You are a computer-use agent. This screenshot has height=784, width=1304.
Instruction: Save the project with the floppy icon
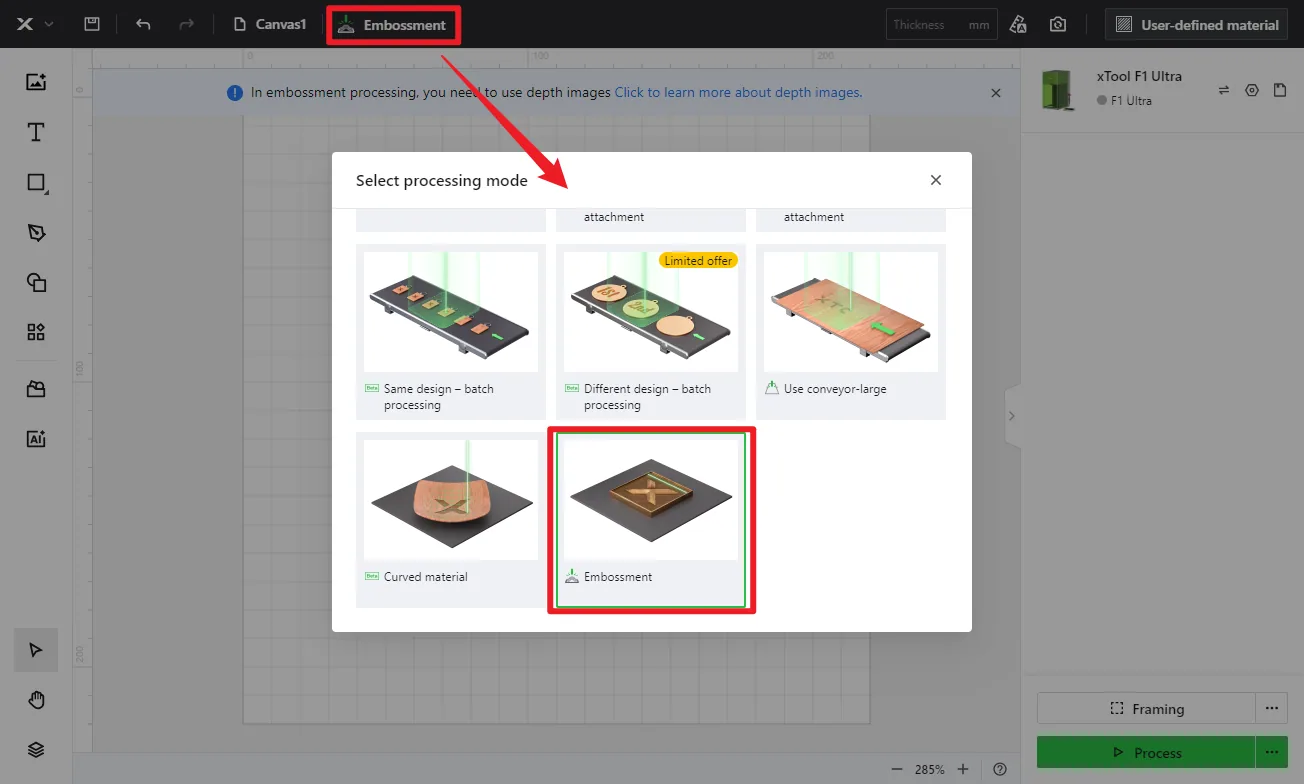point(92,24)
